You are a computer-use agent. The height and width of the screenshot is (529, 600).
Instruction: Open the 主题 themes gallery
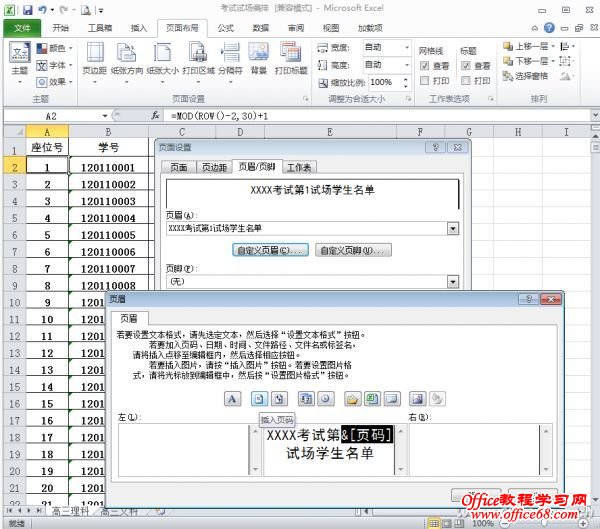(x=20, y=63)
